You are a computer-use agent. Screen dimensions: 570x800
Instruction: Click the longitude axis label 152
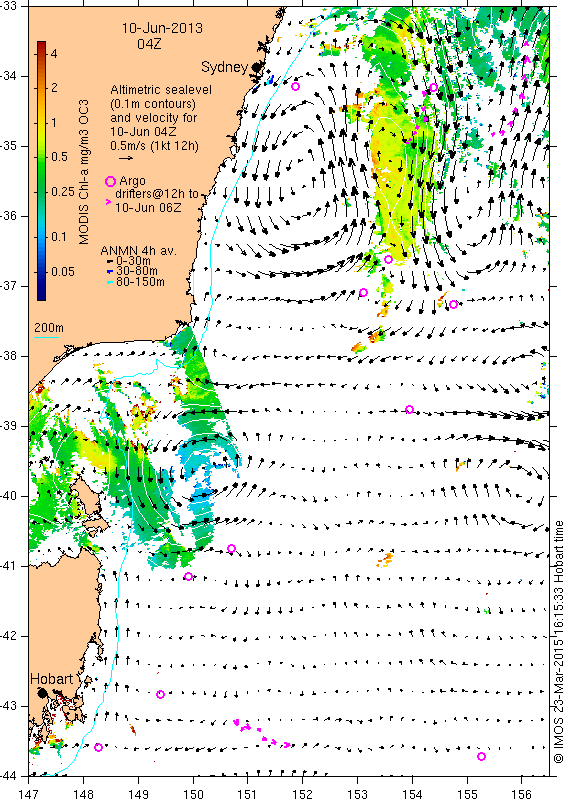(302, 794)
